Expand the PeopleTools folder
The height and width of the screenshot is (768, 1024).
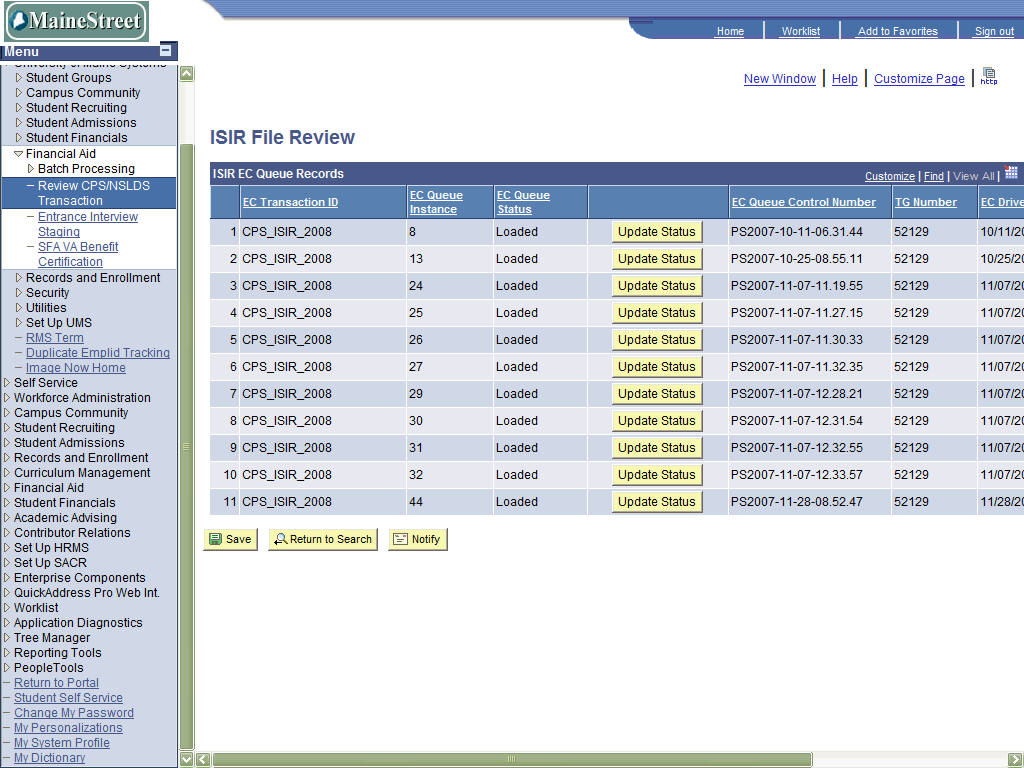(x=7, y=668)
